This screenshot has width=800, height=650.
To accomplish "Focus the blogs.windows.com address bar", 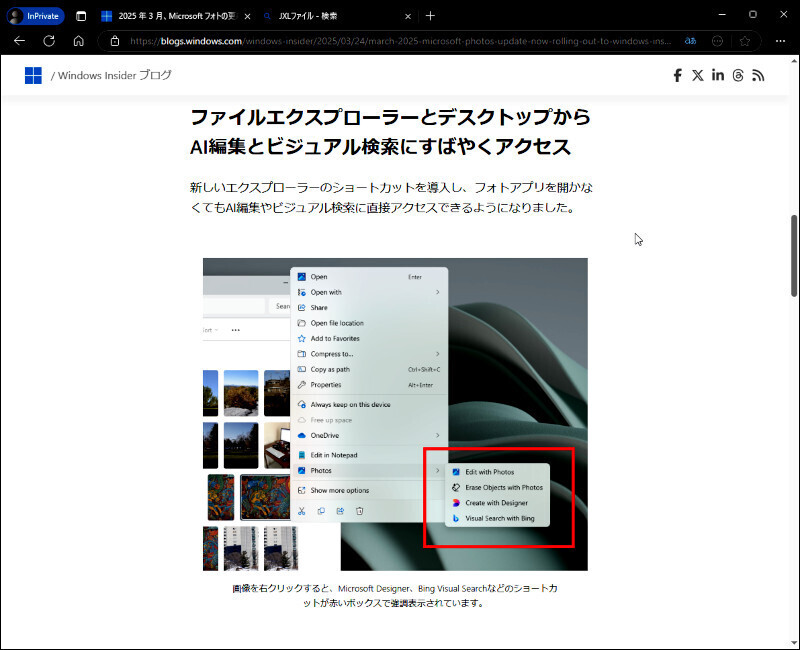I will pyautogui.click(x=400, y=41).
